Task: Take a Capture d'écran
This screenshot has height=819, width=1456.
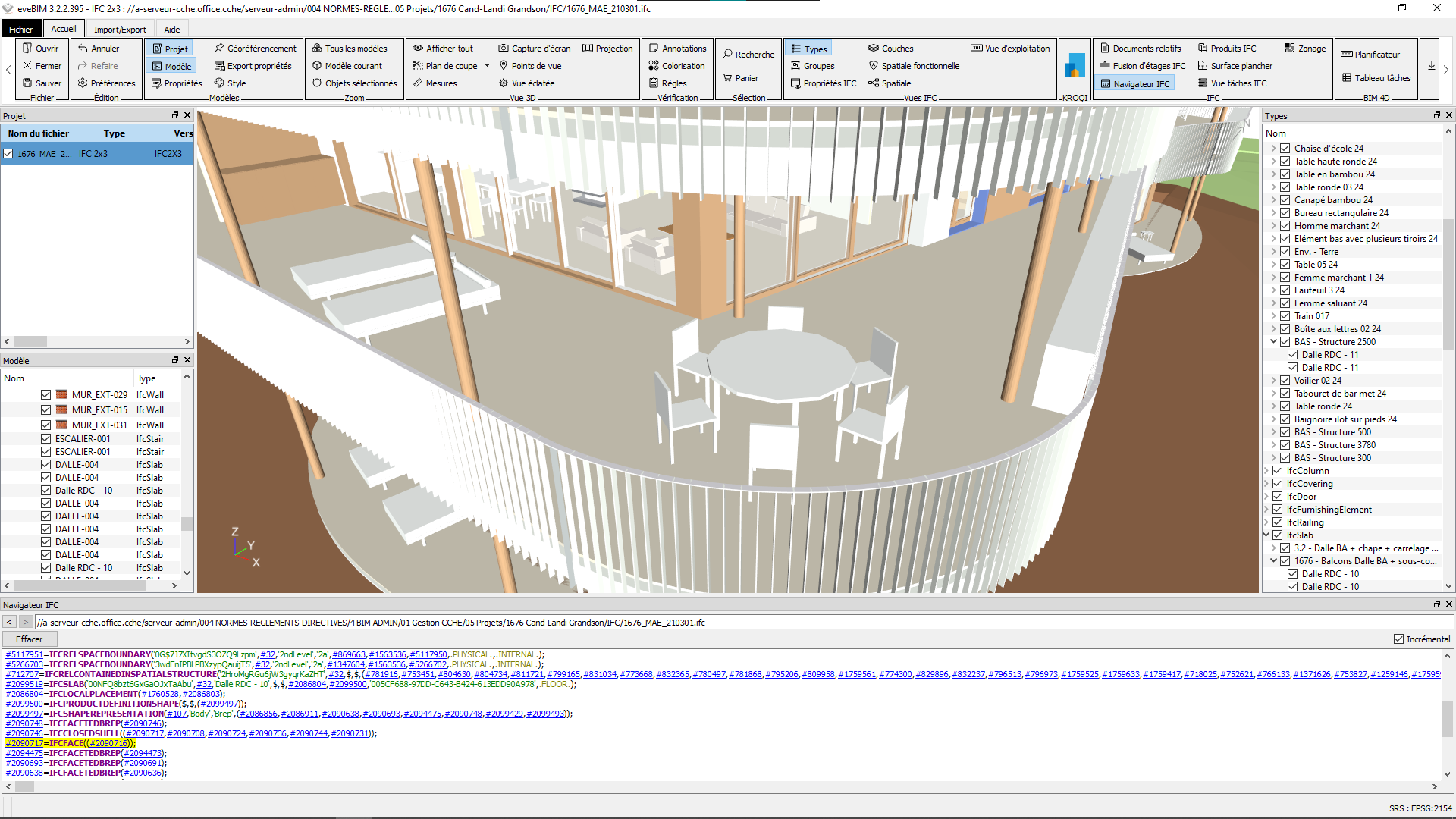Action: coord(534,49)
